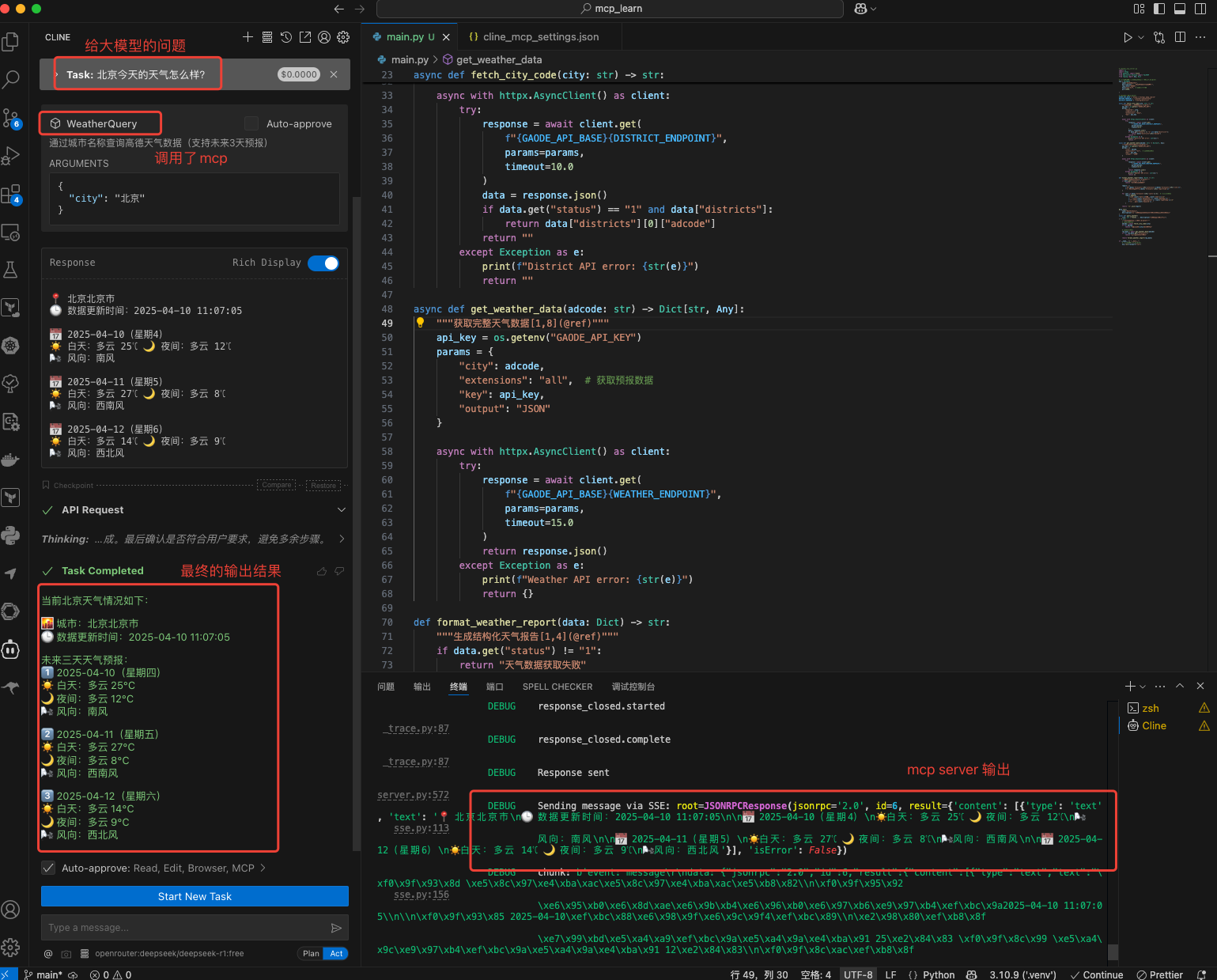Check the WeatherQuery Auto-approve checkbox
The height and width of the screenshot is (980, 1217).
[251, 123]
